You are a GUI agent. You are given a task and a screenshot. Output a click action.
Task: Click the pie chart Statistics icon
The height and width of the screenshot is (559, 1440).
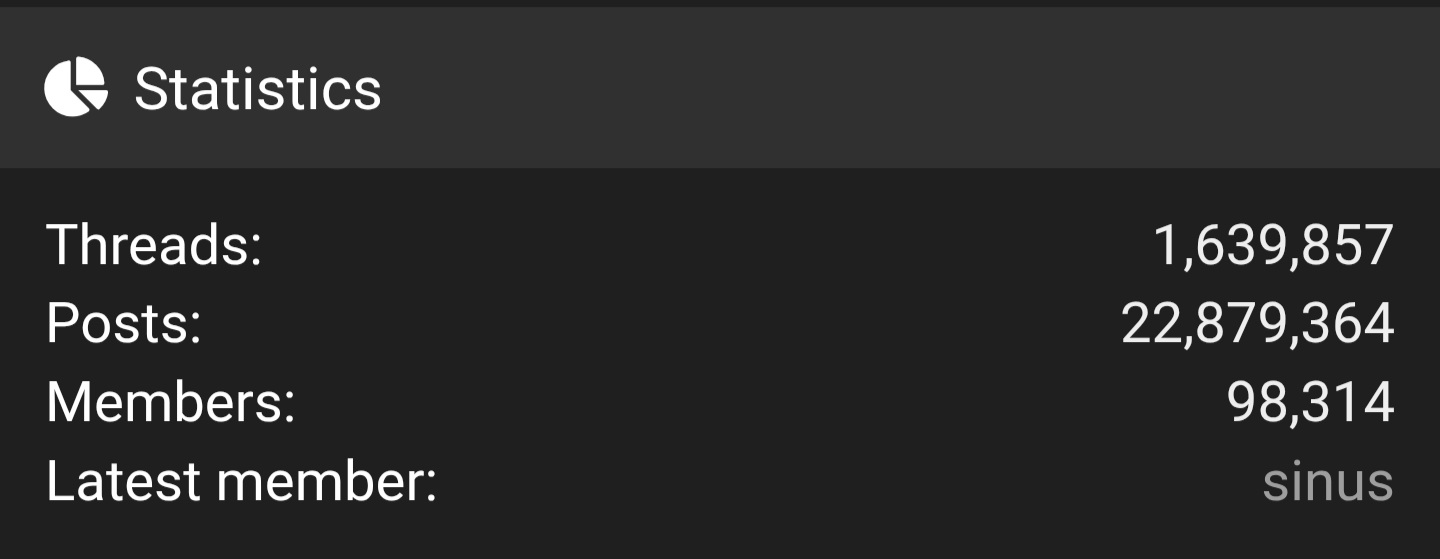(x=76, y=87)
